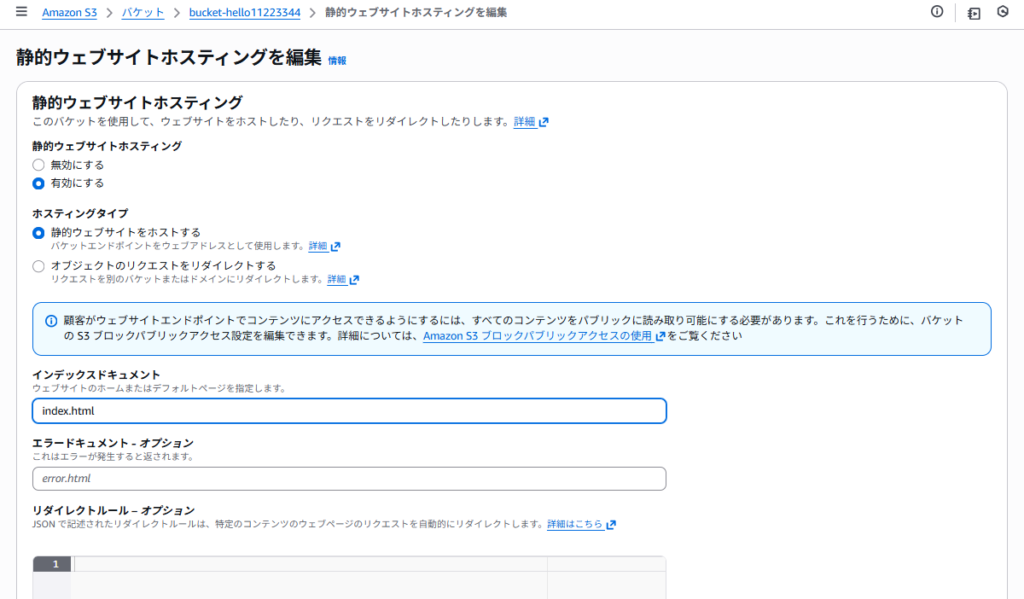Viewport: 1024px width, 599px height.
Task: Go to Amazon S3 breadcrumb
Action: [69, 13]
